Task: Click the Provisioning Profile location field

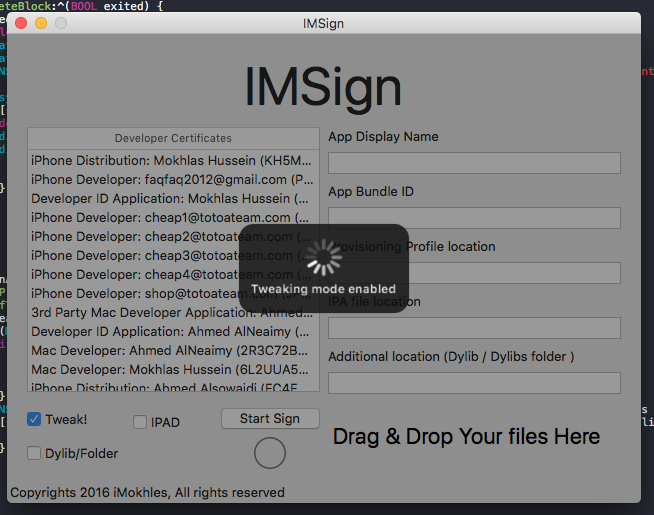Action: pos(474,273)
